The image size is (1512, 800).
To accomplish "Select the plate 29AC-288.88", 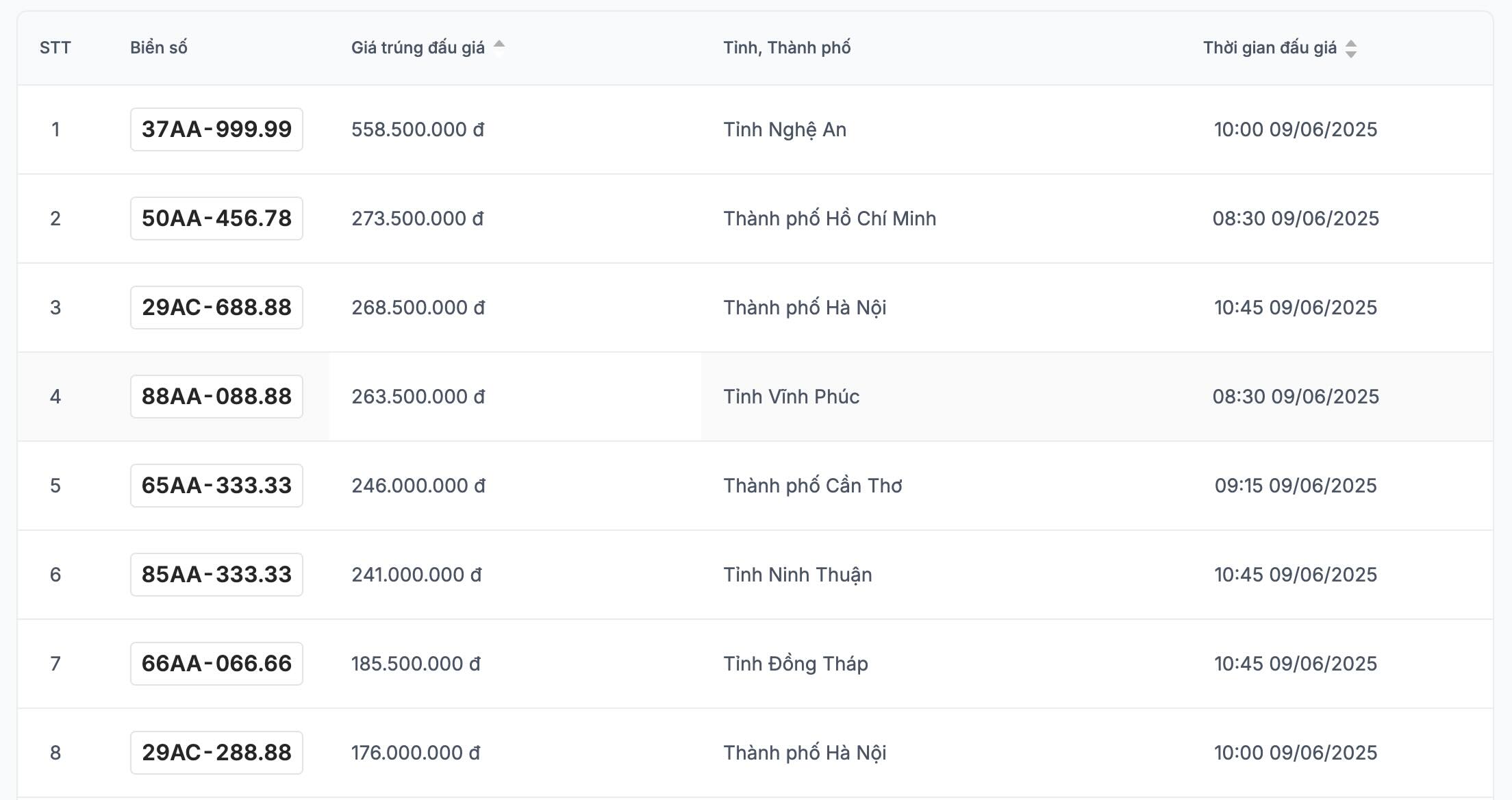I will point(216,753).
